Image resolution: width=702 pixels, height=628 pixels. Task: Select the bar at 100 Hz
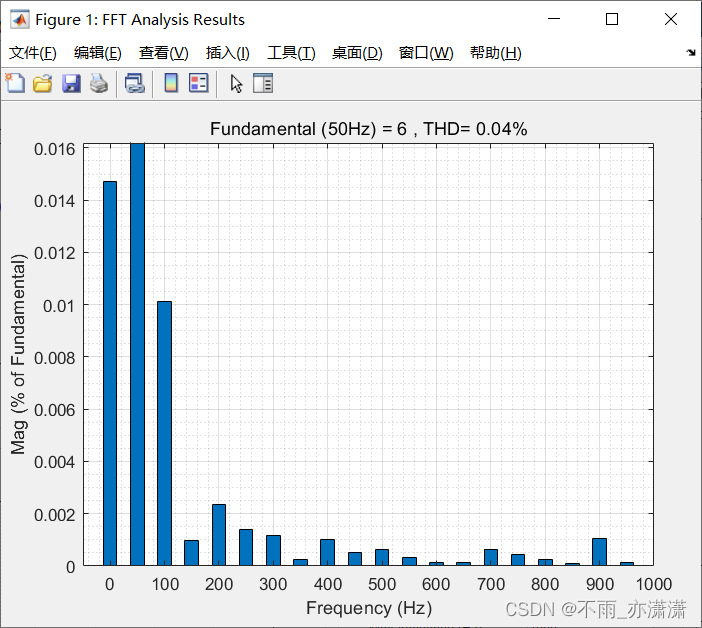pyautogui.click(x=164, y=433)
